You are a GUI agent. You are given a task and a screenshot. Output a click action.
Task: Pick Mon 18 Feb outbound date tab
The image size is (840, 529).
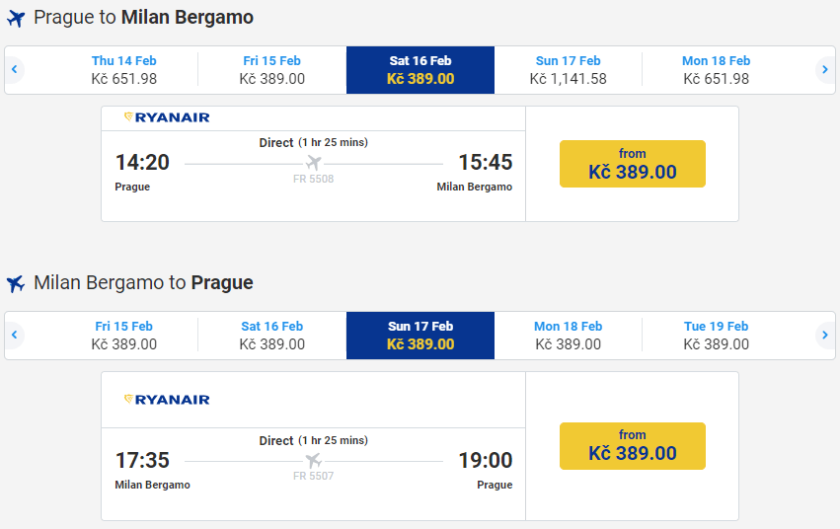pyautogui.click(x=716, y=70)
